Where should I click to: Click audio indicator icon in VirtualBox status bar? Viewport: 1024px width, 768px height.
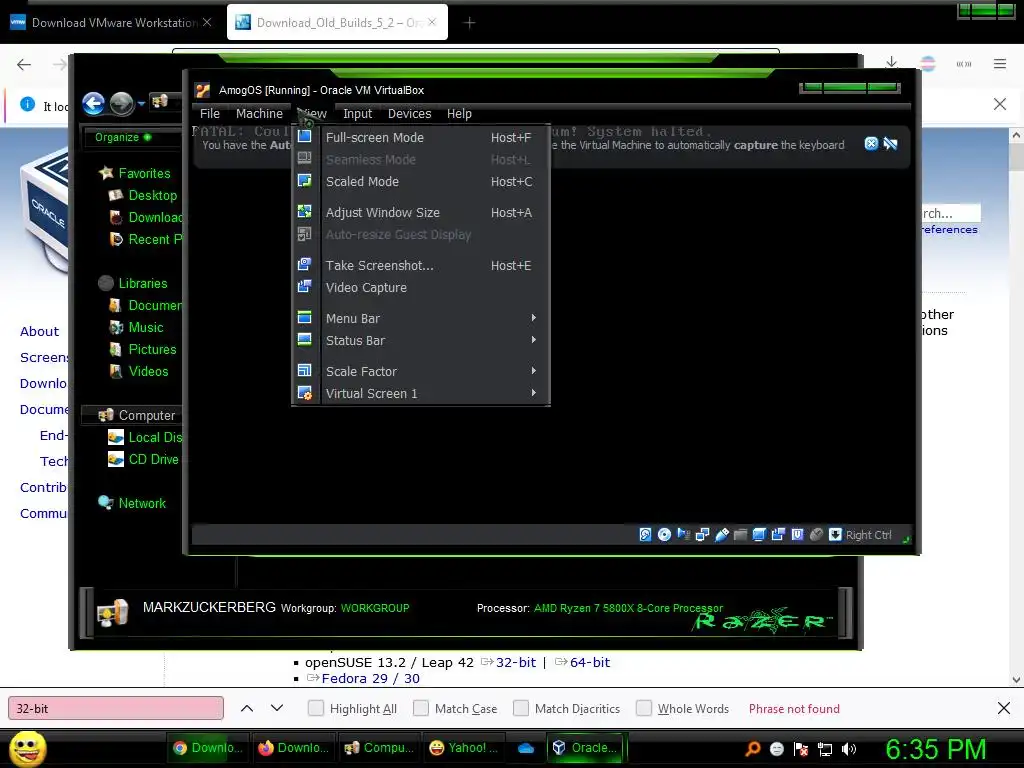(x=683, y=535)
